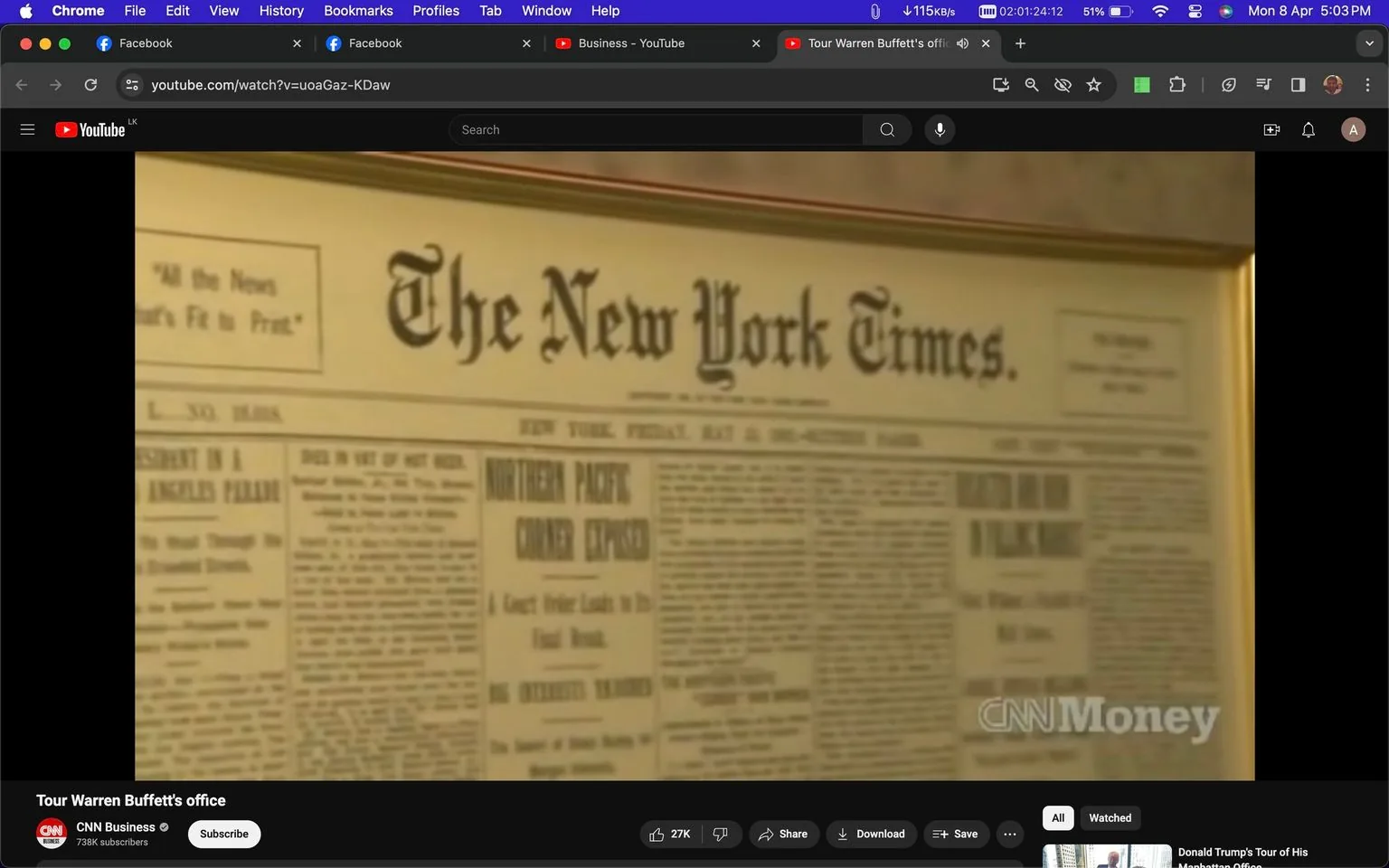The height and width of the screenshot is (868, 1389).
Task: Install YouTube as app from address bar
Action: 1000,84
